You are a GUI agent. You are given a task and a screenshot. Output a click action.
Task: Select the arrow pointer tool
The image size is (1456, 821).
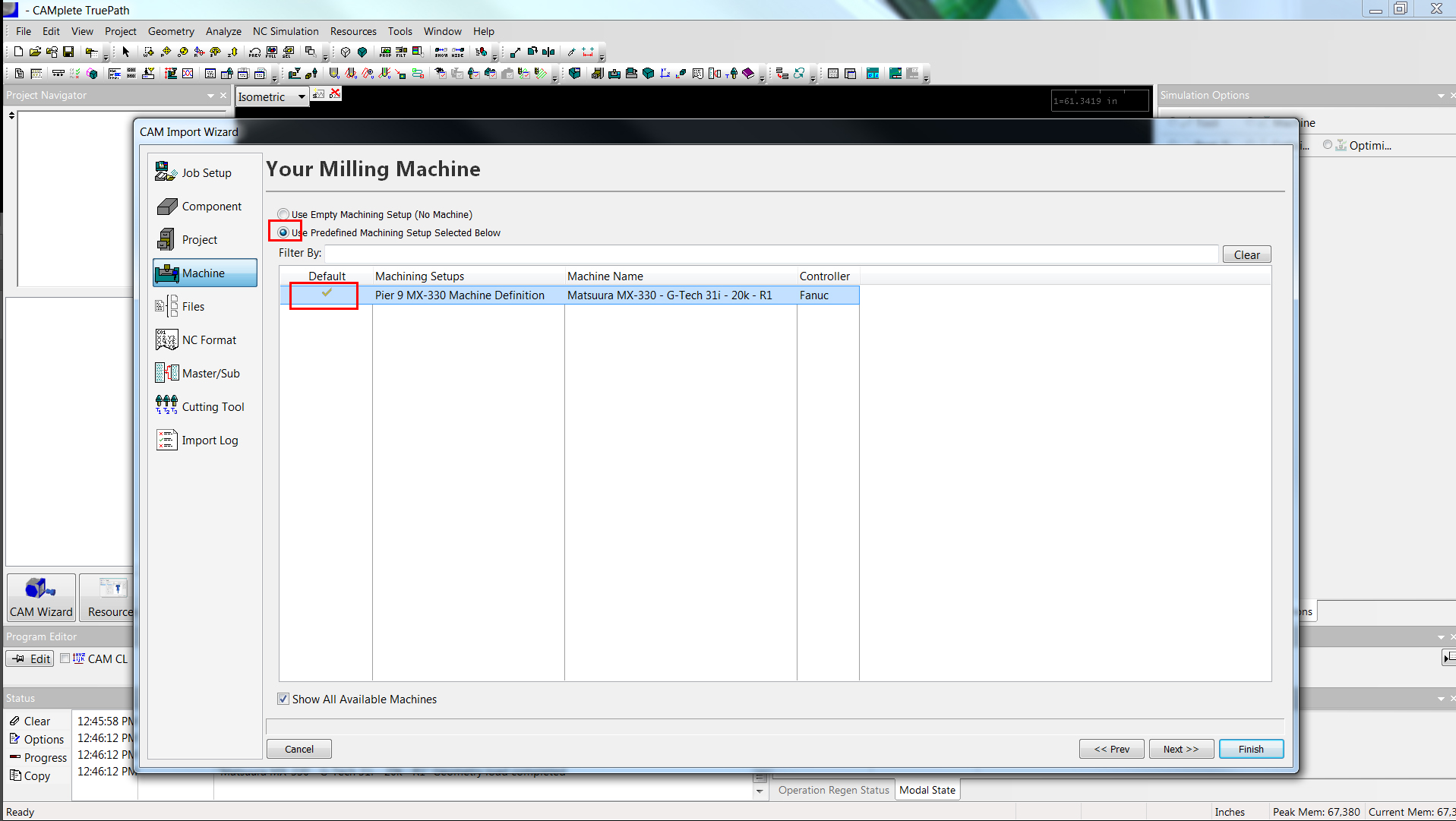pyautogui.click(x=126, y=52)
